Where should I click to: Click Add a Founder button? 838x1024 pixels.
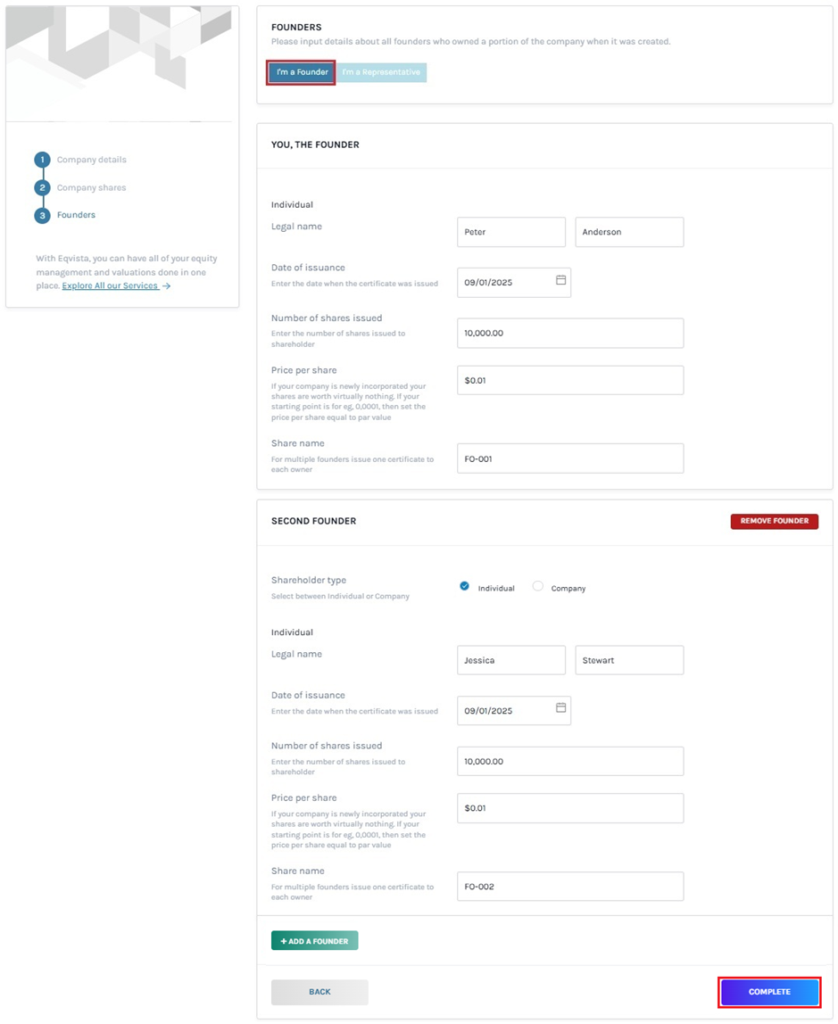point(314,941)
